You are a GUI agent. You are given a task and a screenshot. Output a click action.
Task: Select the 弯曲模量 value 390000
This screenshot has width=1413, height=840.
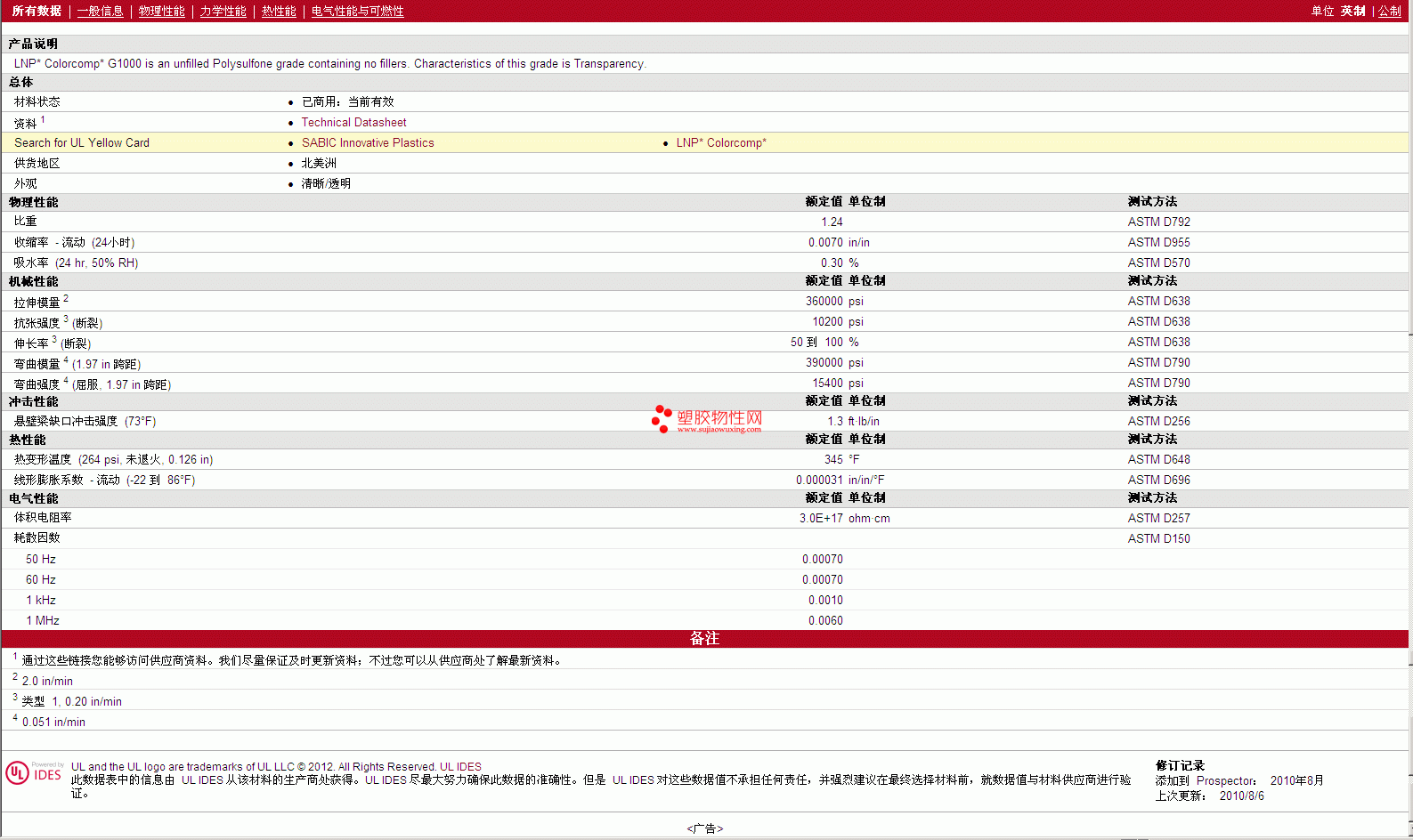pos(824,362)
